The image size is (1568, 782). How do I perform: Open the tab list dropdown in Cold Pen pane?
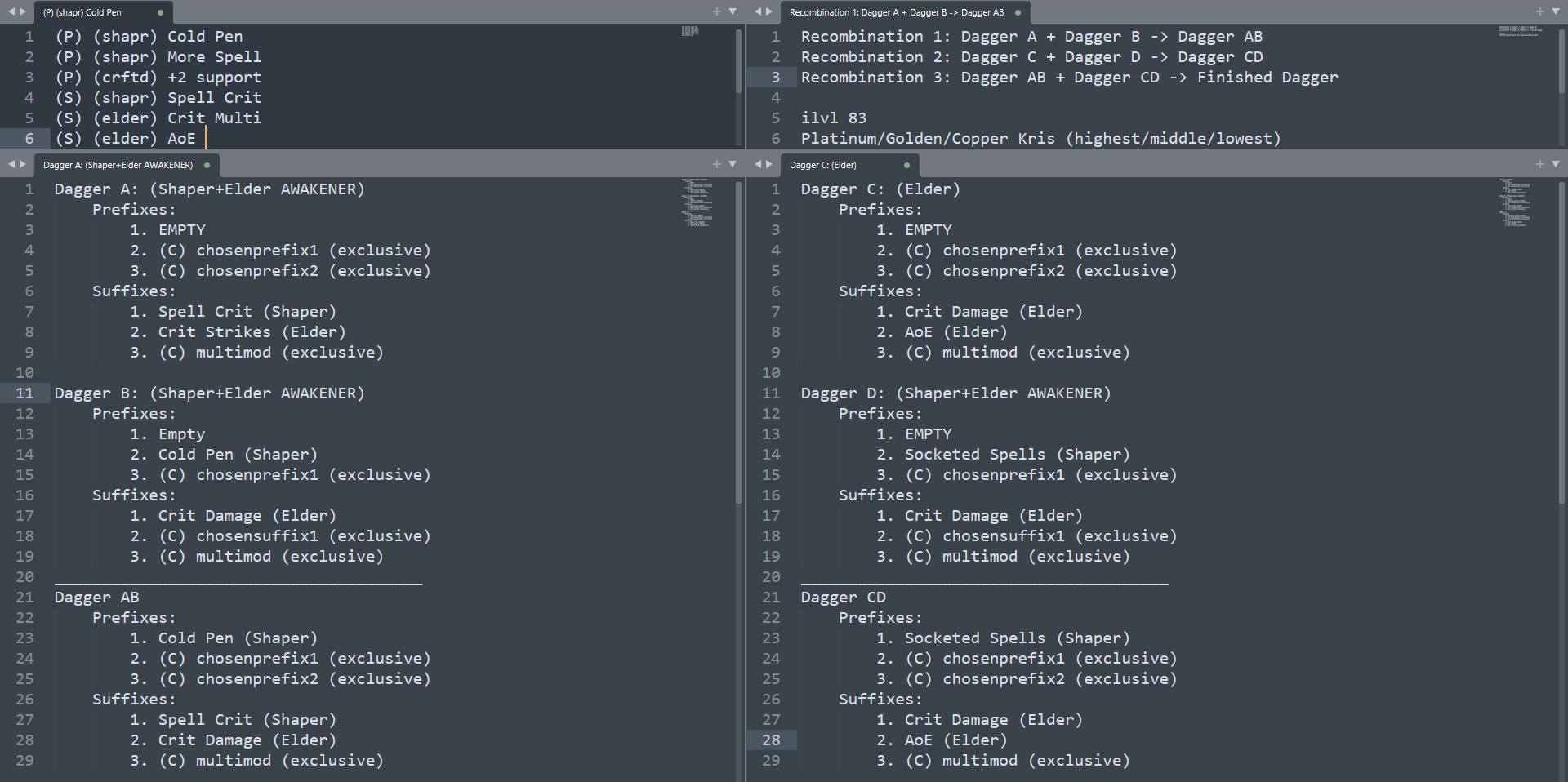[733, 11]
